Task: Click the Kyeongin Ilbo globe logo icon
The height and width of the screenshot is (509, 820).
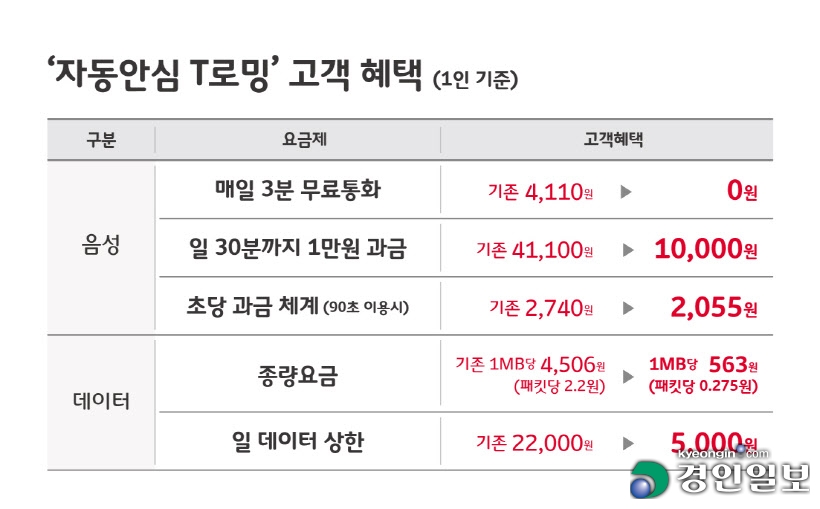Action: 649,479
